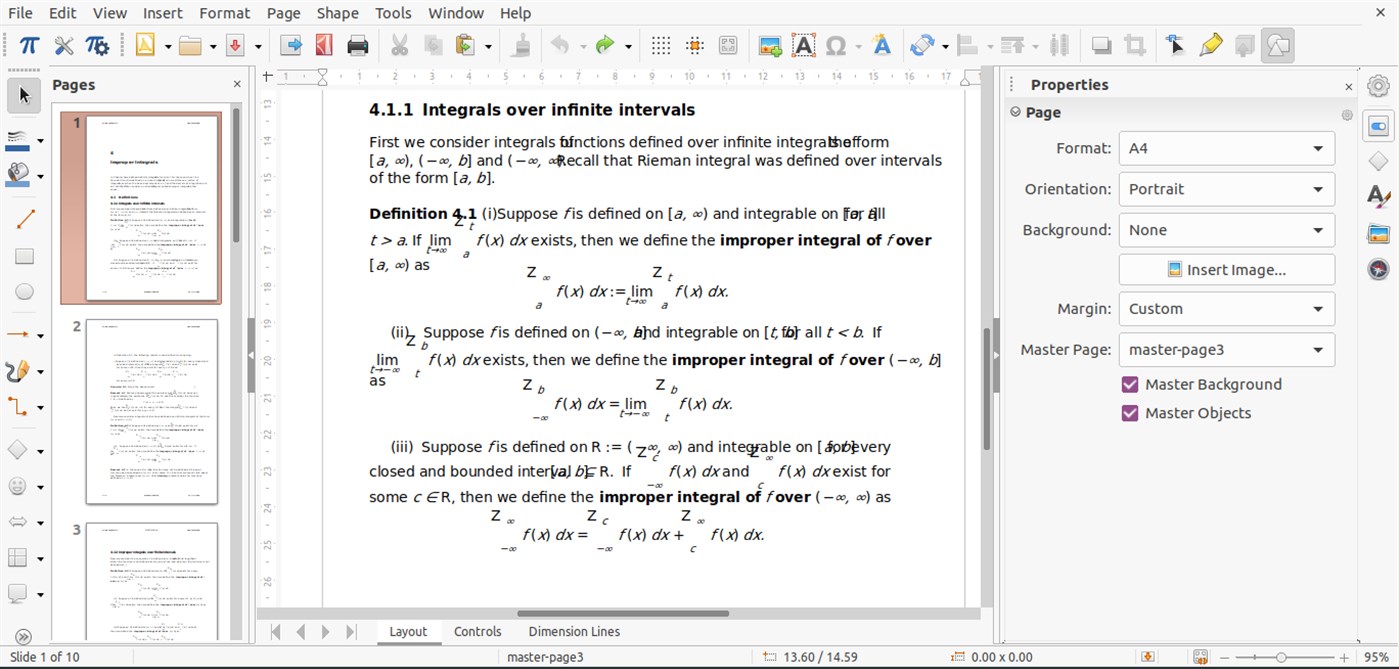1399x669 pixels.
Task: Switch to the Controls tab
Action: tap(477, 631)
